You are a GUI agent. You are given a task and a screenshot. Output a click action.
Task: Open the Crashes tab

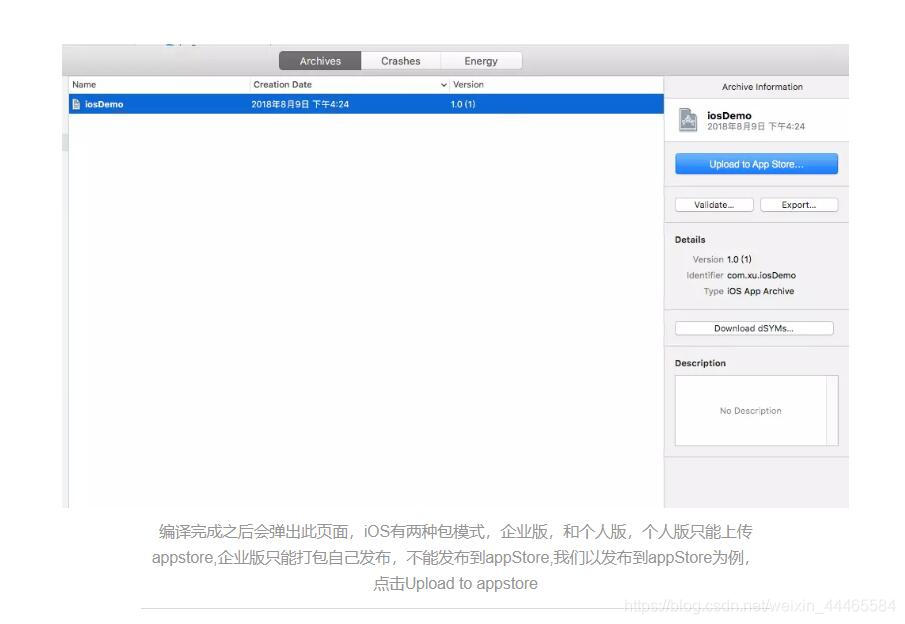coord(401,61)
